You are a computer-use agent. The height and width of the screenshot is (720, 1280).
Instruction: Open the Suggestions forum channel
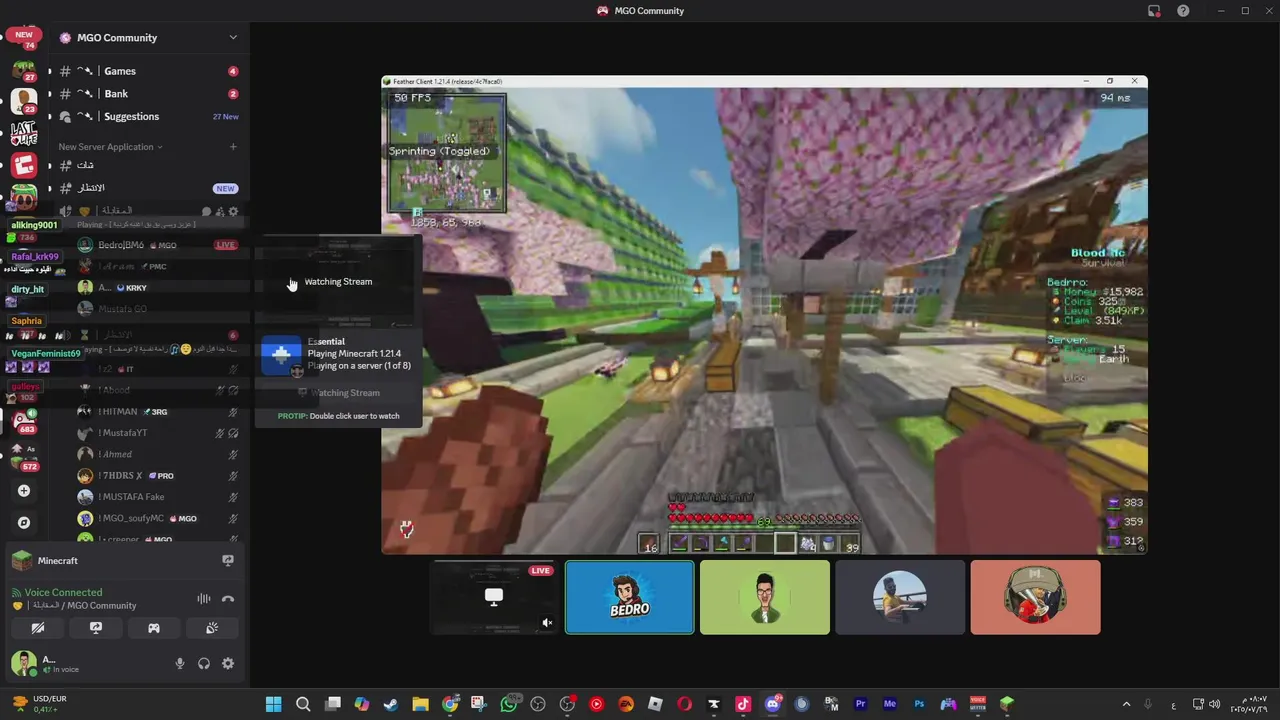148,116
